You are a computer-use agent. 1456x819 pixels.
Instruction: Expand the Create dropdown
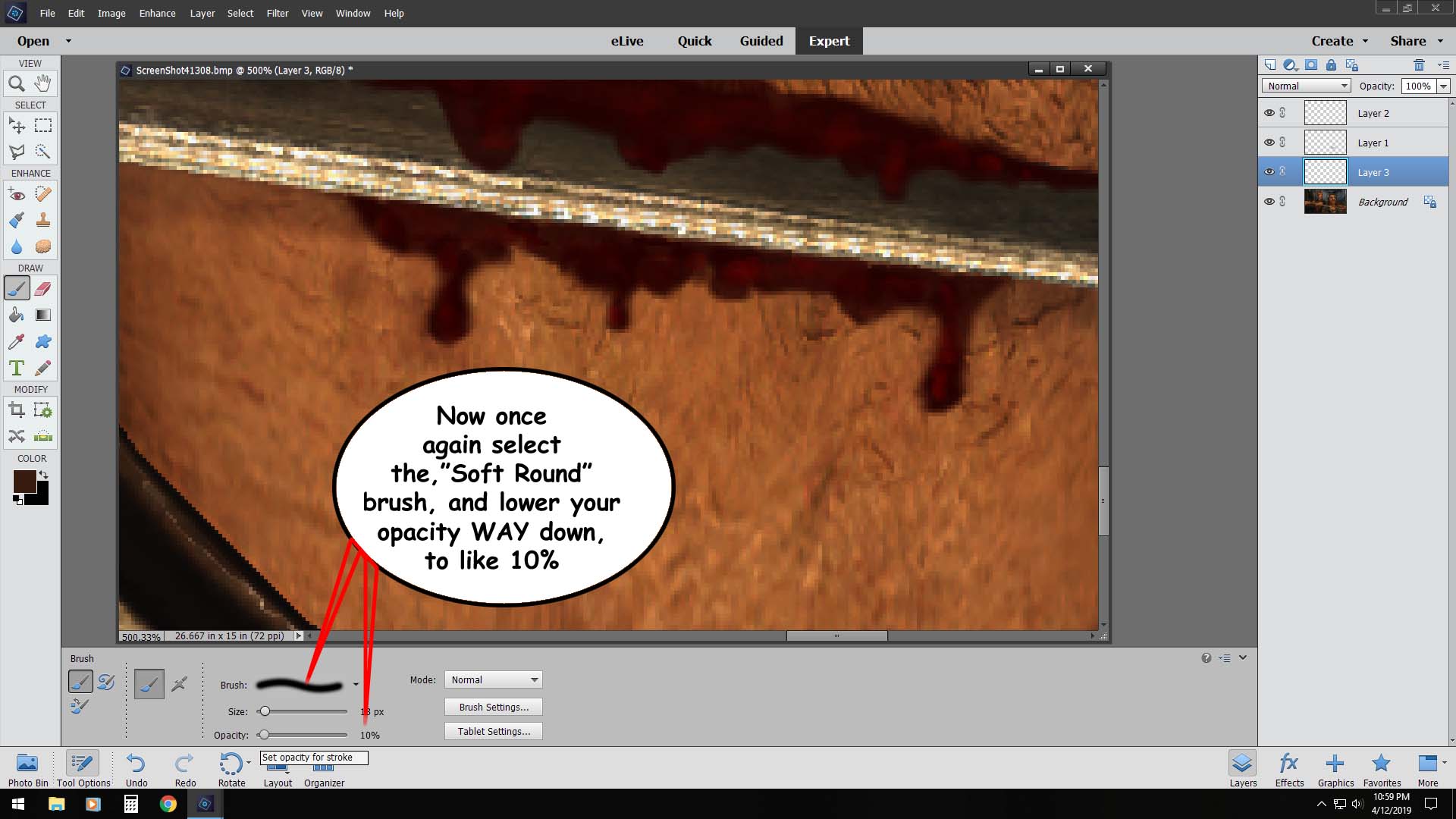click(x=1365, y=41)
